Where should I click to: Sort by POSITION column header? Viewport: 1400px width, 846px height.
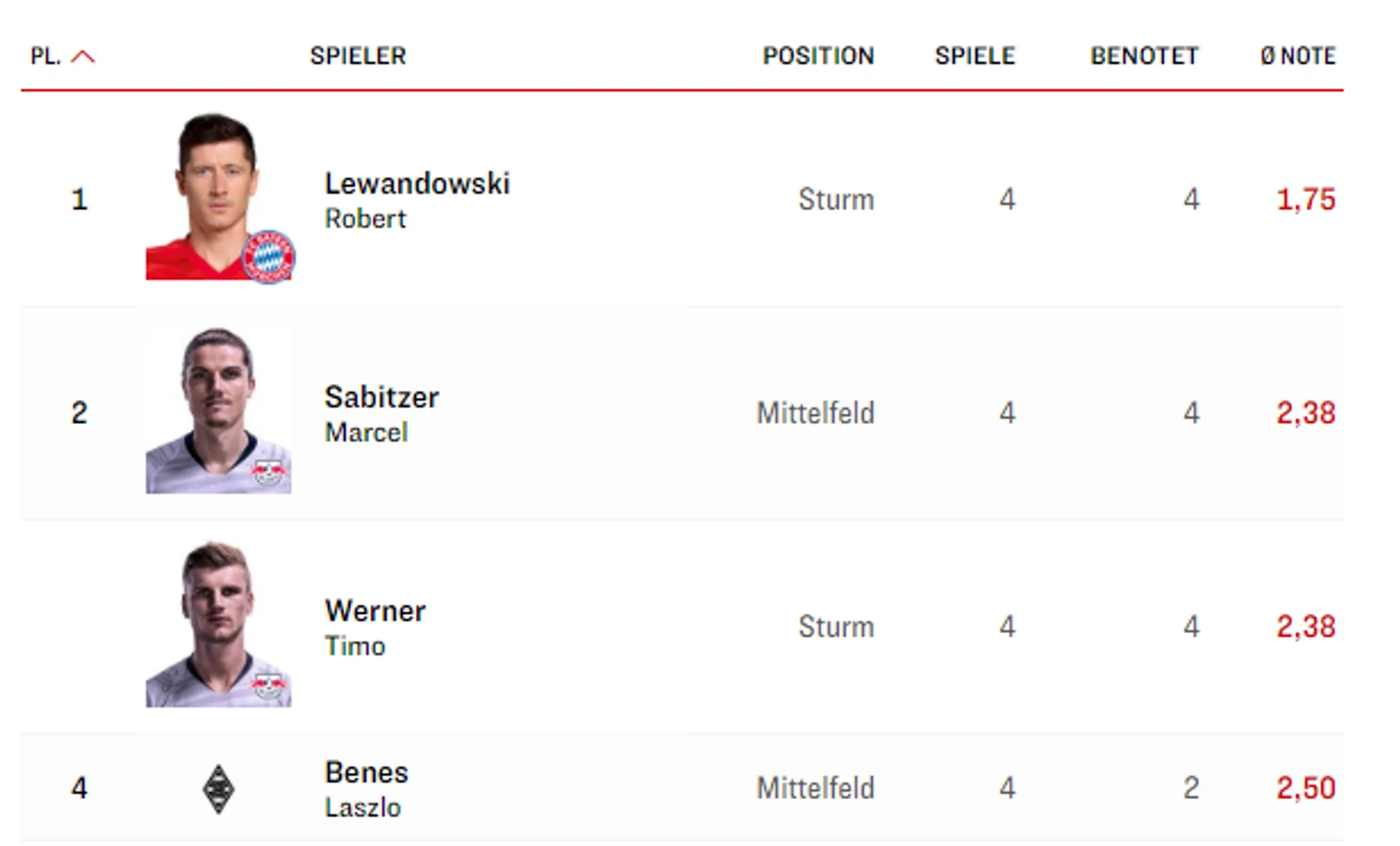coord(819,57)
